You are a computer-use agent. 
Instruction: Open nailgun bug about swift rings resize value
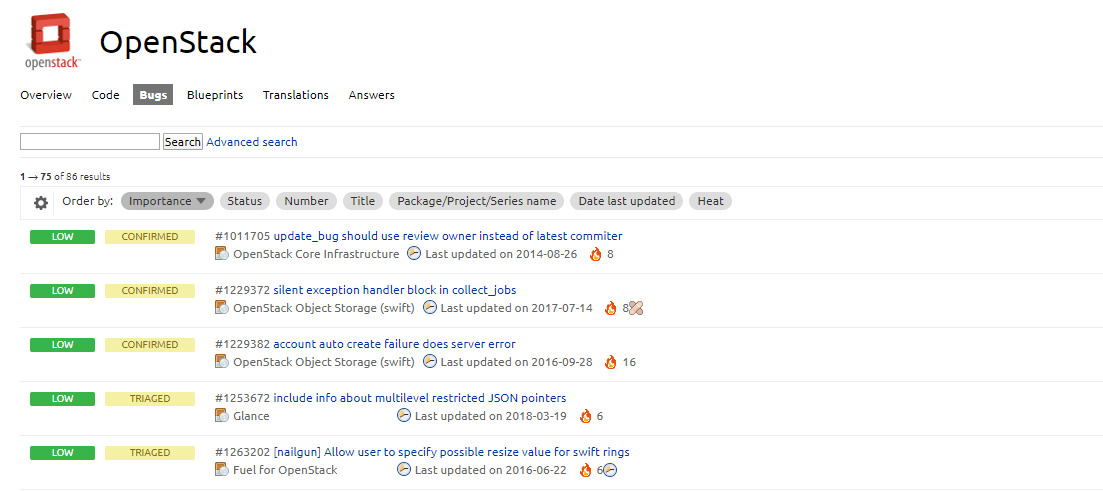pyautogui.click(x=452, y=452)
